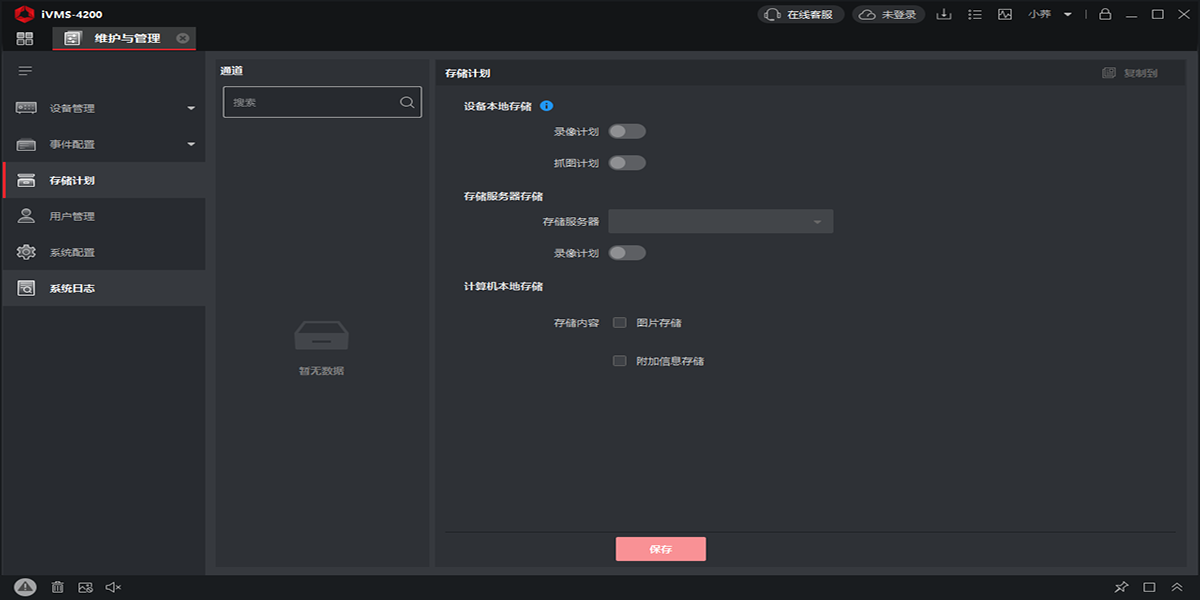
Task: Toggle the mute speaker icon at bottom
Action: coord(113,587)
